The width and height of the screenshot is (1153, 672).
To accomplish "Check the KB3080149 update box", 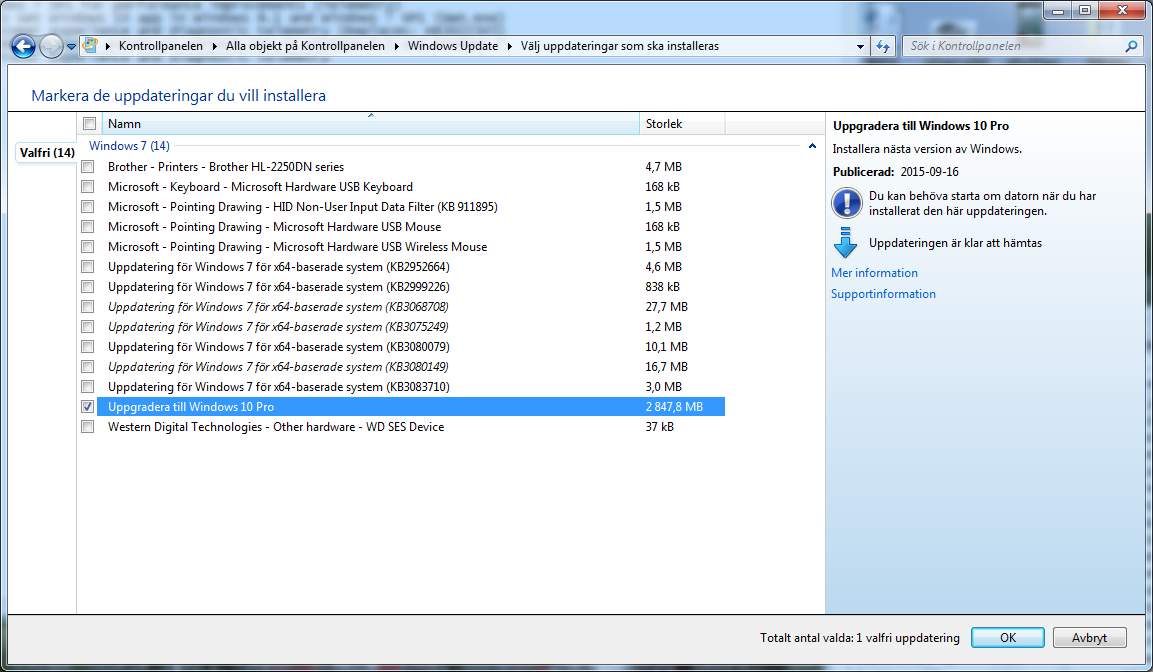I will [88, 367].
